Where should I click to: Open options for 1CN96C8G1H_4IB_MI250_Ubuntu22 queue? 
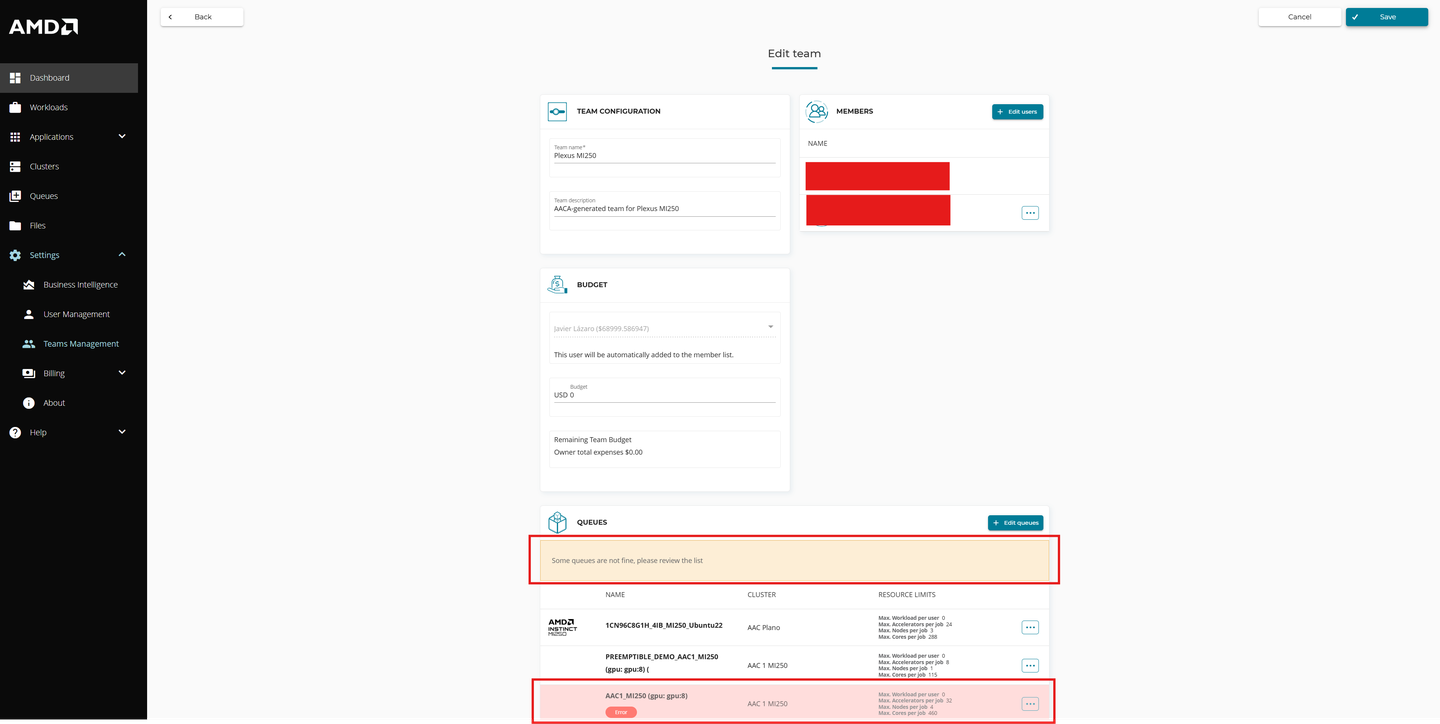1030,628
